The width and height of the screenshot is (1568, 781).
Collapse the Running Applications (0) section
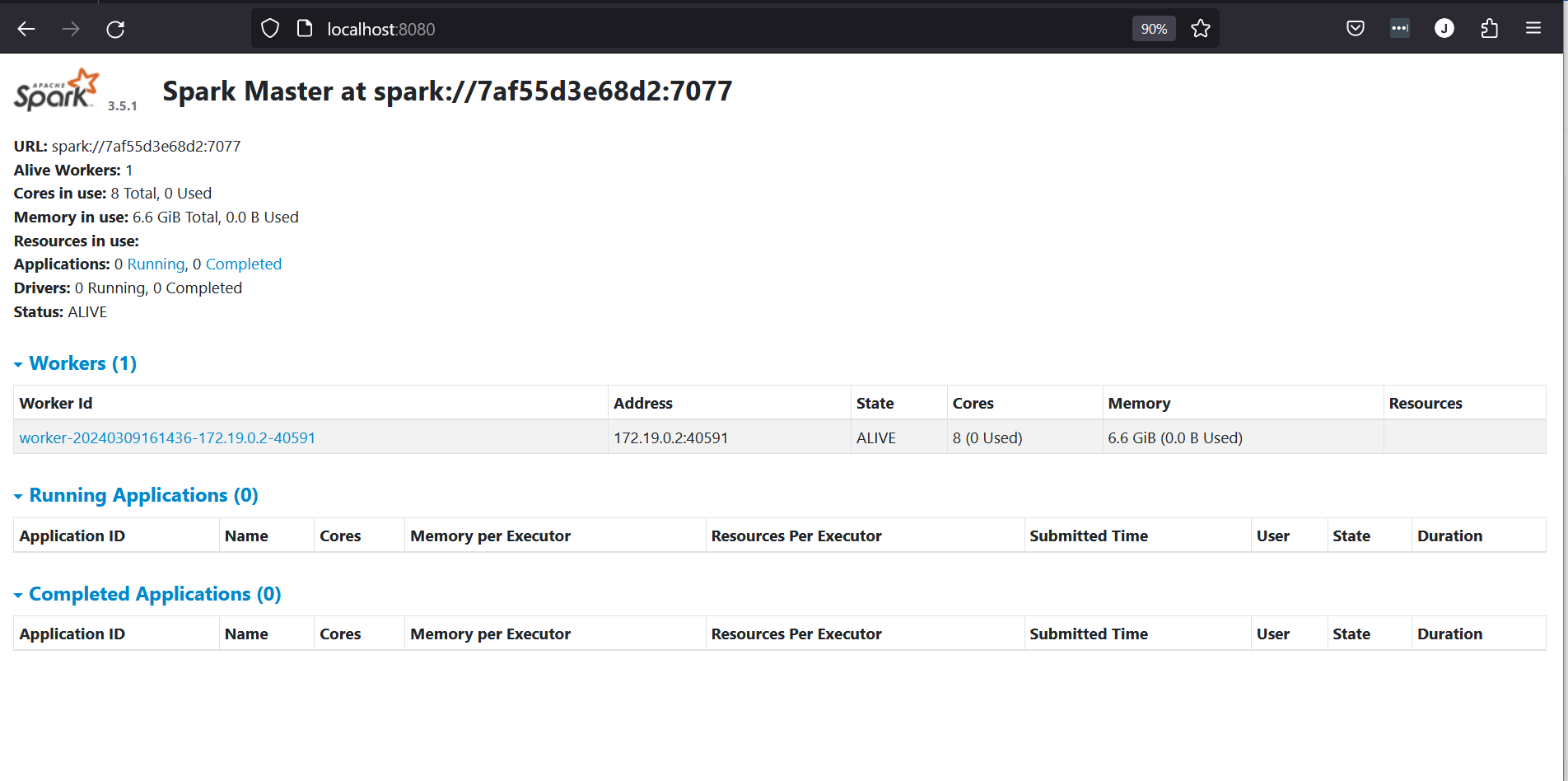[136, 495]
